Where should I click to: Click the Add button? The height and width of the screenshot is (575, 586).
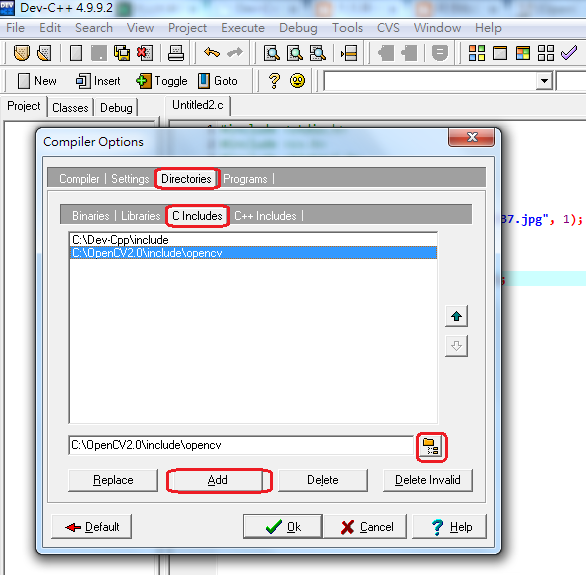tap(218, 480)
